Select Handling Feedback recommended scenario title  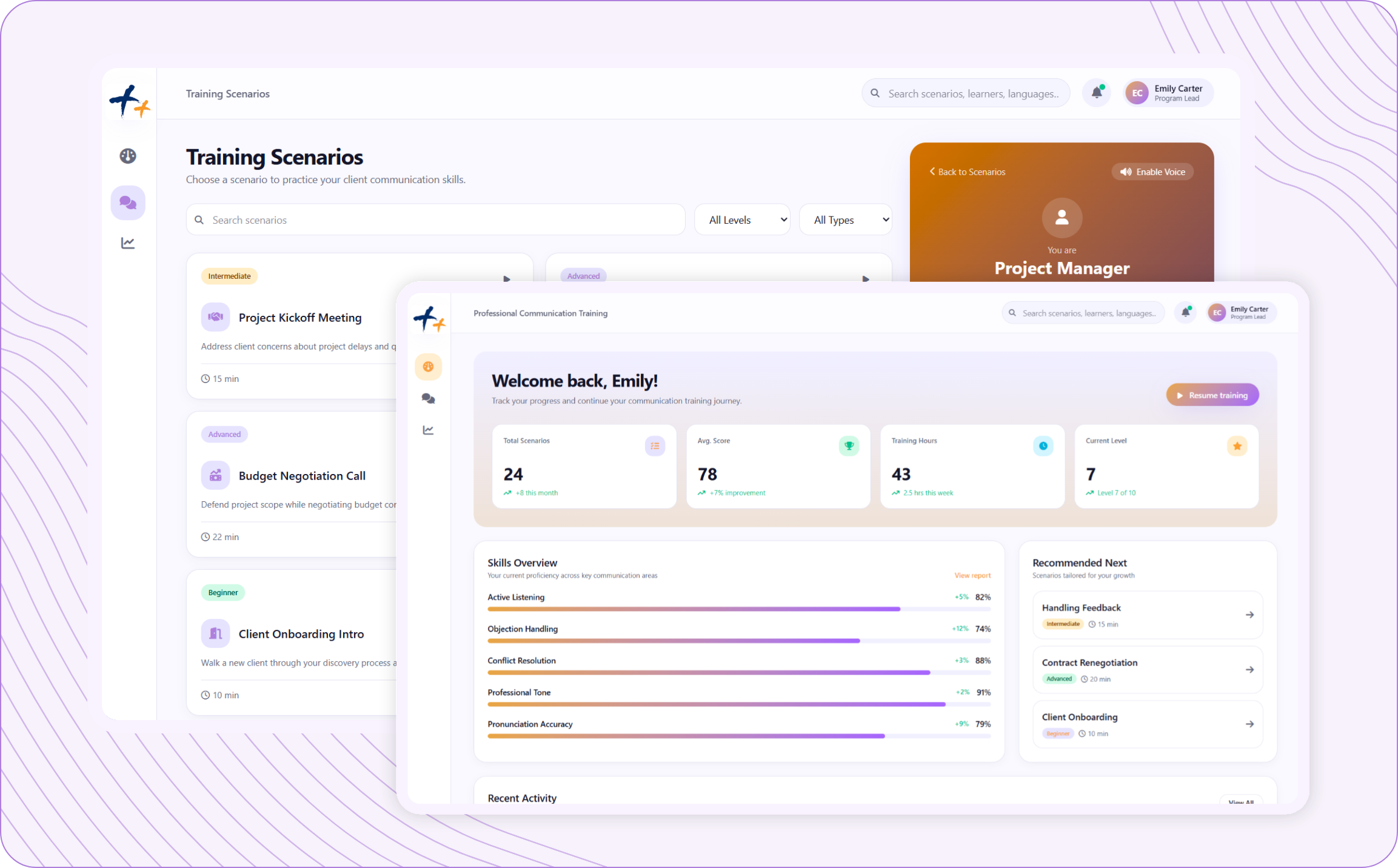coord(1081,607)
